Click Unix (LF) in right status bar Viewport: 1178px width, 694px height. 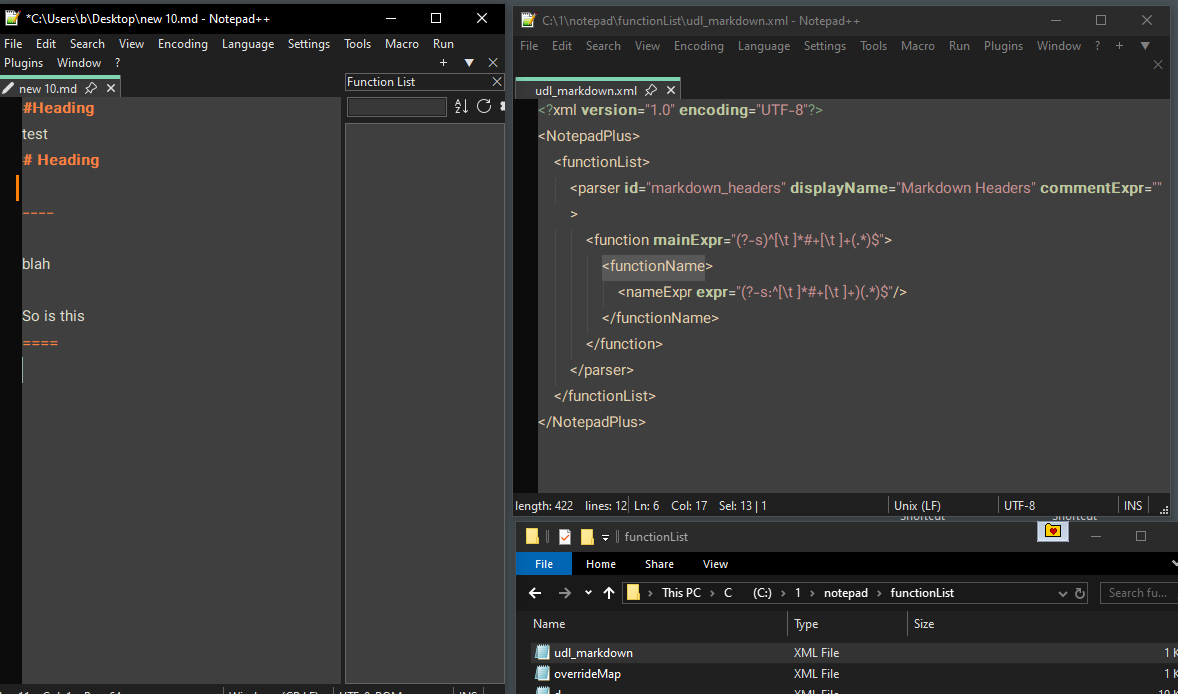[917, 505]
